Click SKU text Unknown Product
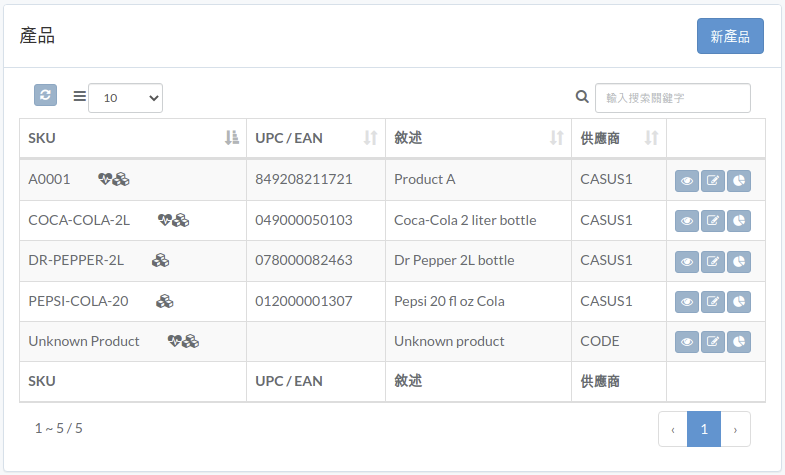Viewport: 785px width, 475px height. [84, 341]
